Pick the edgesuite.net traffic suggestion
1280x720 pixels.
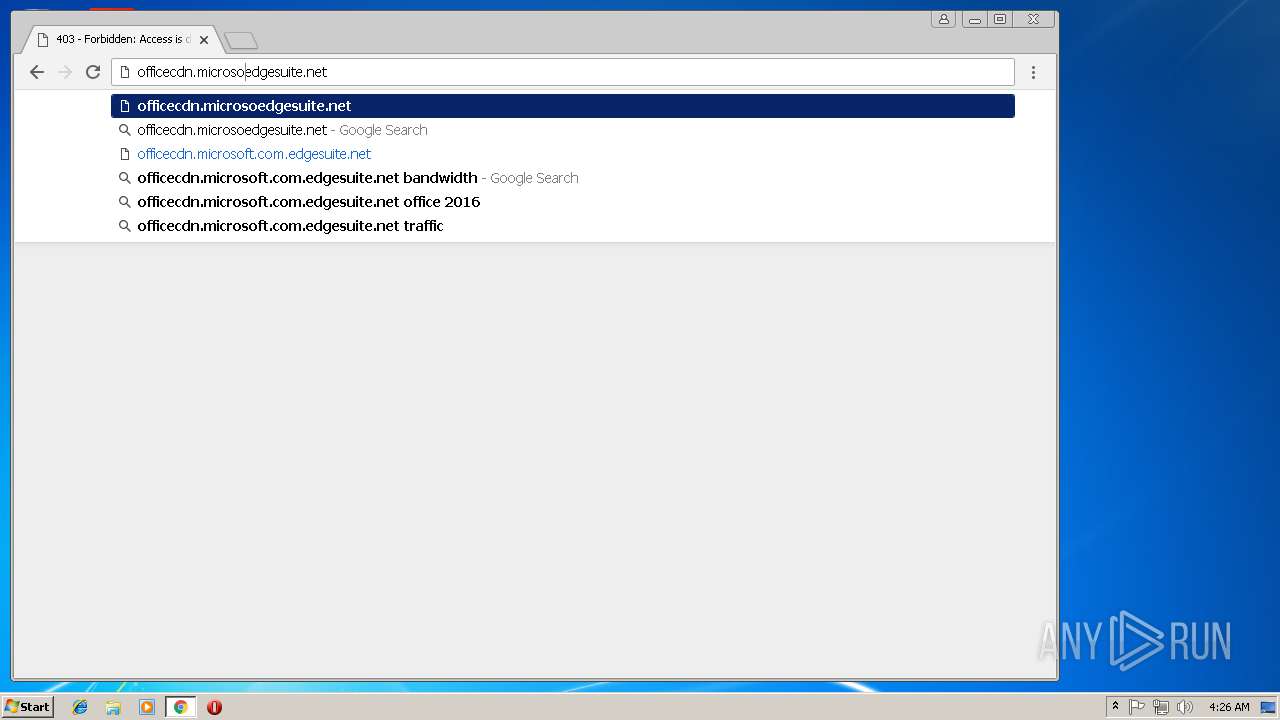[x=563, y=226]
